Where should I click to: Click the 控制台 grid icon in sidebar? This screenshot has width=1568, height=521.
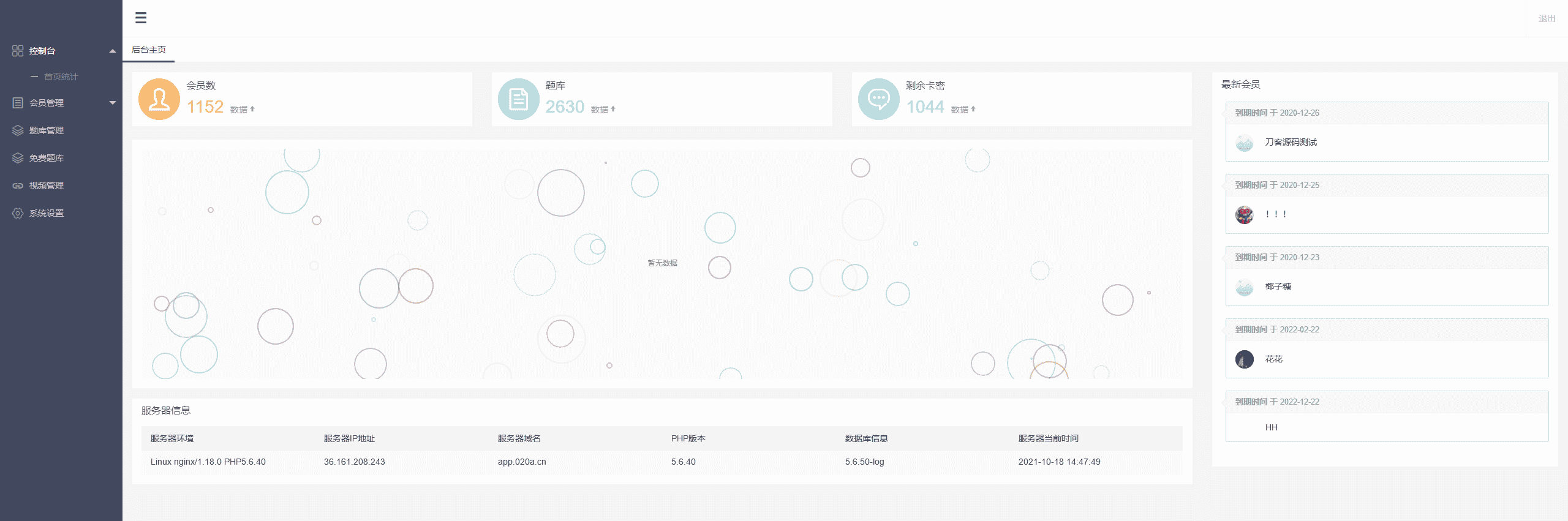coord(18,51)
